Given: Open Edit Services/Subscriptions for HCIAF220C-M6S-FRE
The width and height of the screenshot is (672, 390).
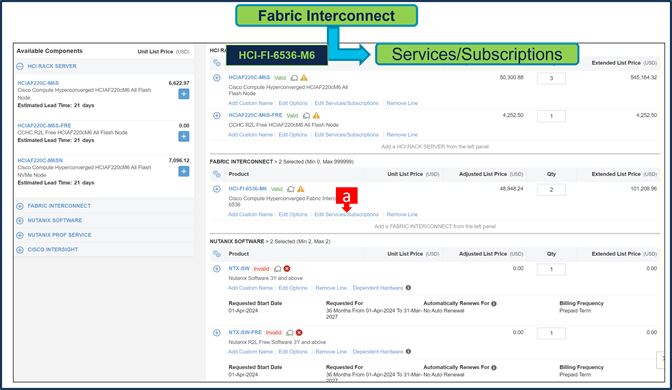Looking at the screenshot, I should (x=346, y=135).
